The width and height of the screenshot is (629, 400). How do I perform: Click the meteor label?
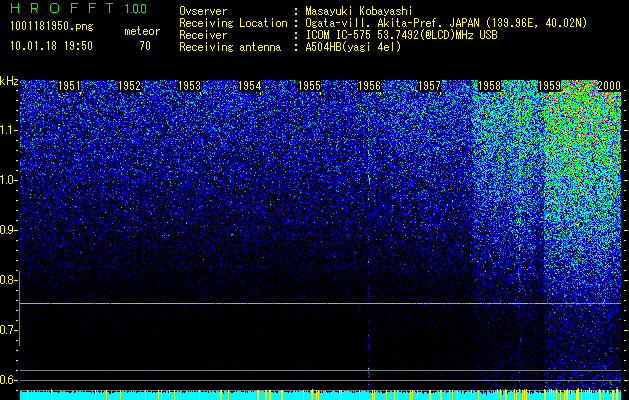pyautogui.click(x=142, y=31)
